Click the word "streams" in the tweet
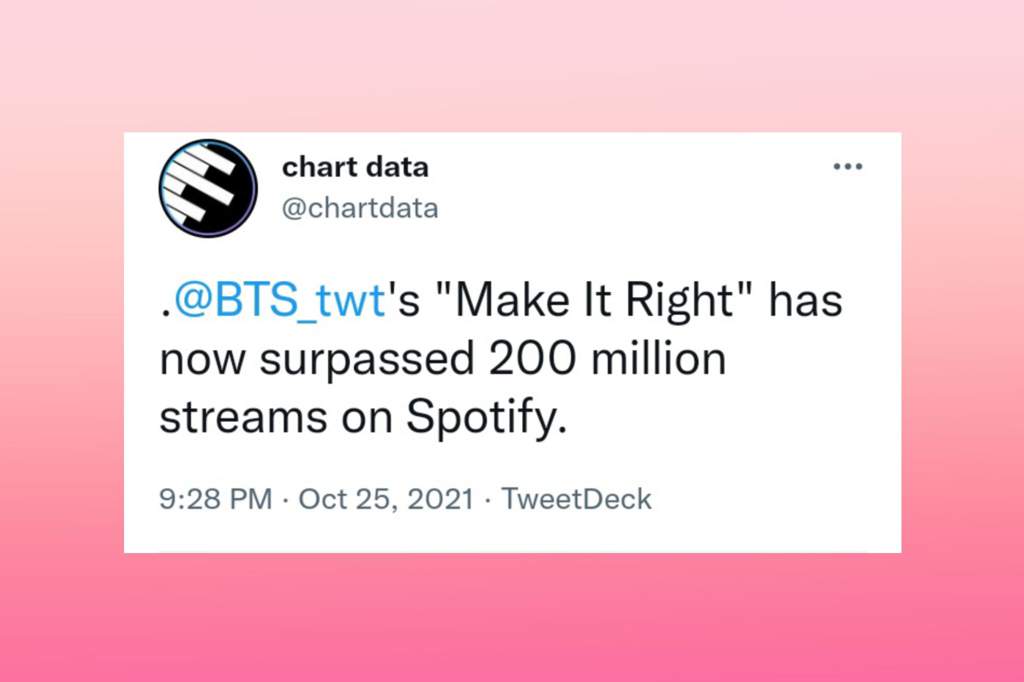Screen dimensions: 1024x682 (244, 417)
